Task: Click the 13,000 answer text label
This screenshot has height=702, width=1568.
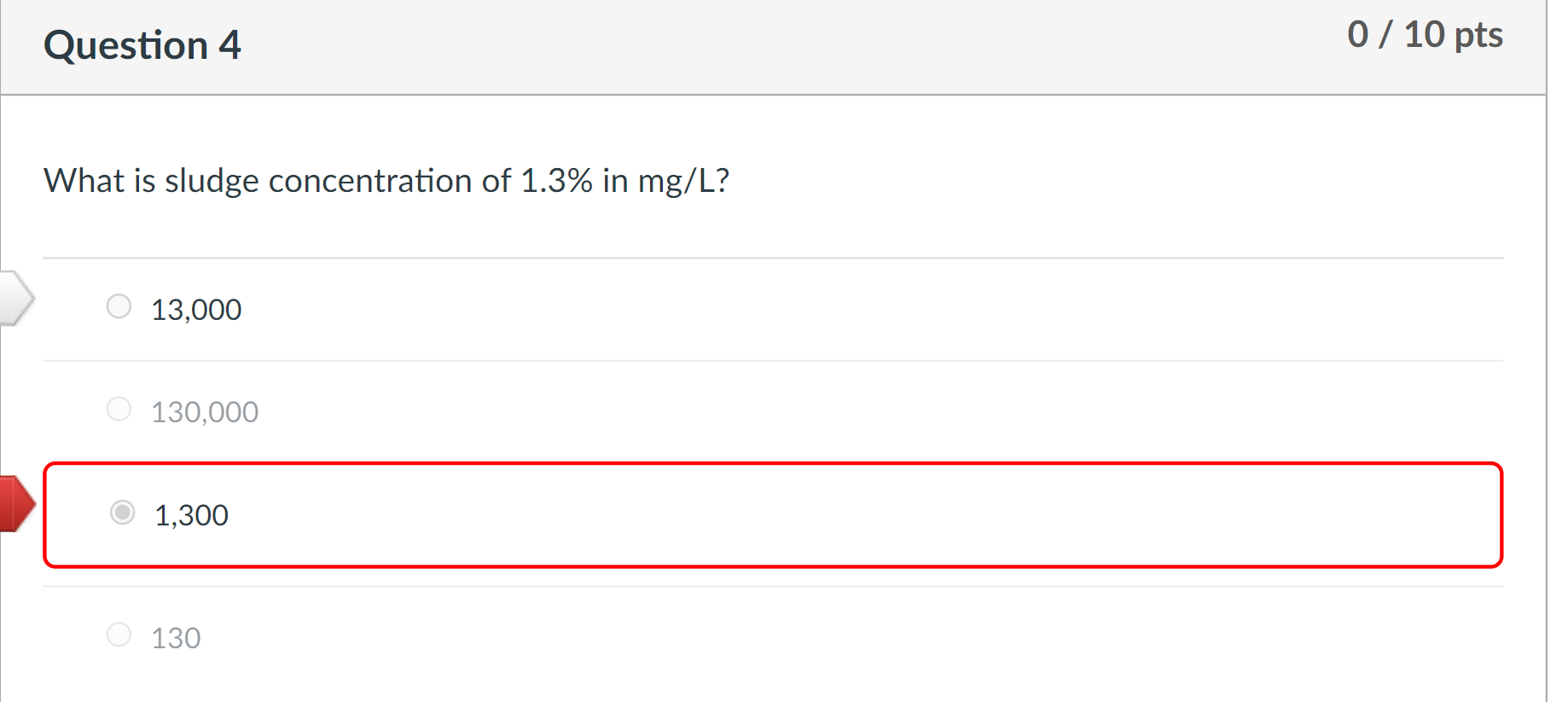Action: pos(195,309)
